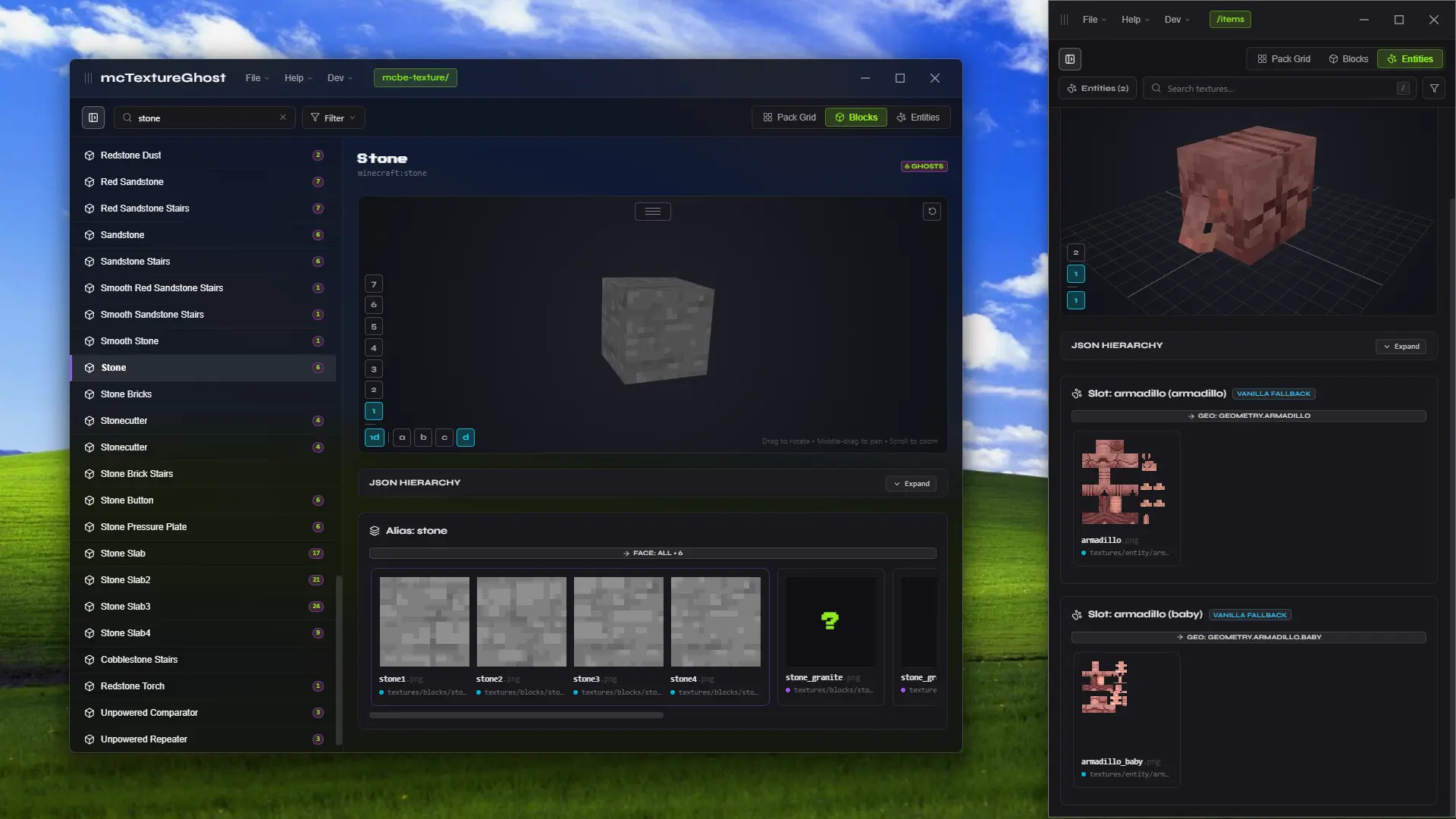Open the Filter dropdown
This screenshot has height=819, width=1456.
point(334,118)
